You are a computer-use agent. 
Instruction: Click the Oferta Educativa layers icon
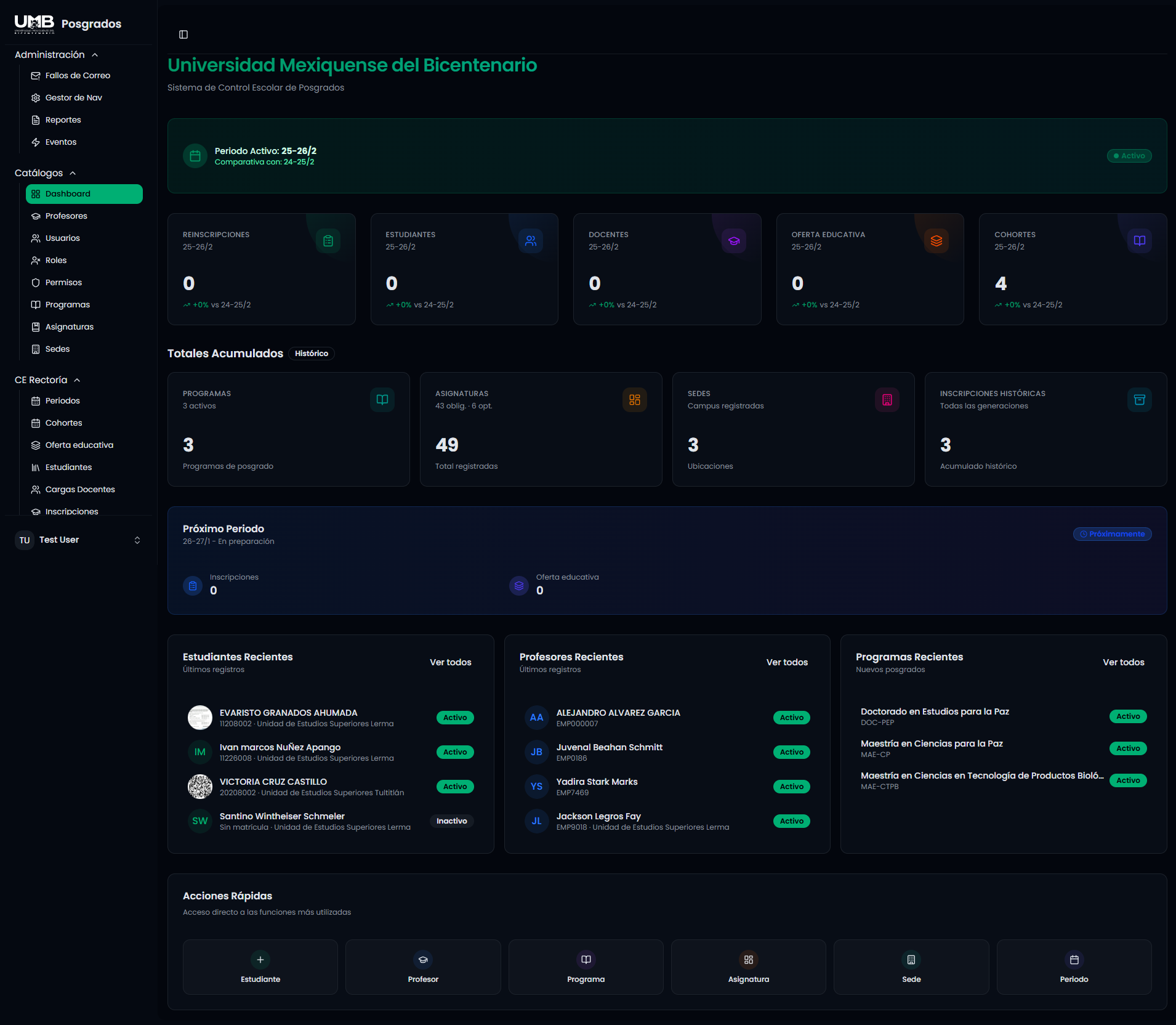pyautogui.click(x=936, y=241)
